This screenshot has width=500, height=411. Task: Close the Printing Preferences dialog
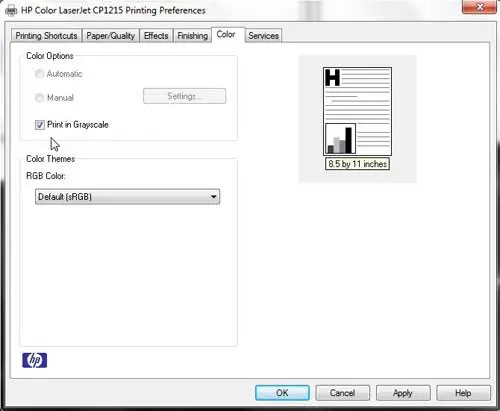click(x=479, y=7)
